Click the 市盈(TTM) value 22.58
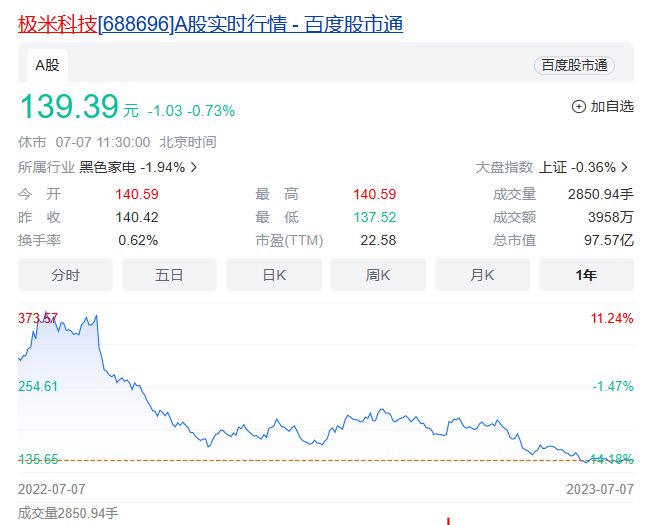This screenshot has width=650, height=525. (378, 241)
